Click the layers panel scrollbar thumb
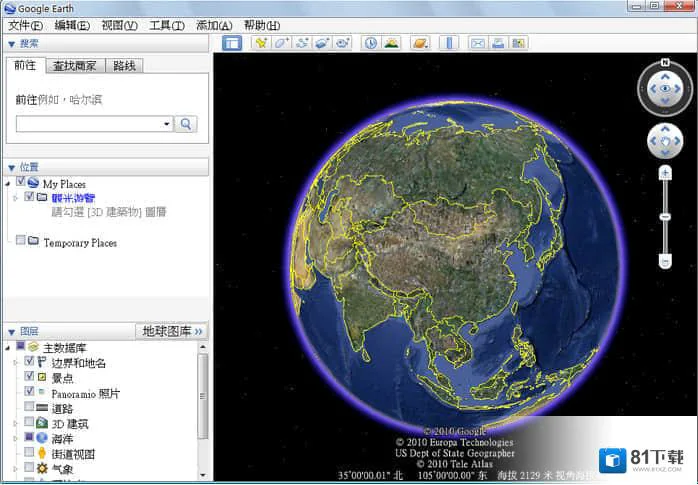 pos(203,396)
